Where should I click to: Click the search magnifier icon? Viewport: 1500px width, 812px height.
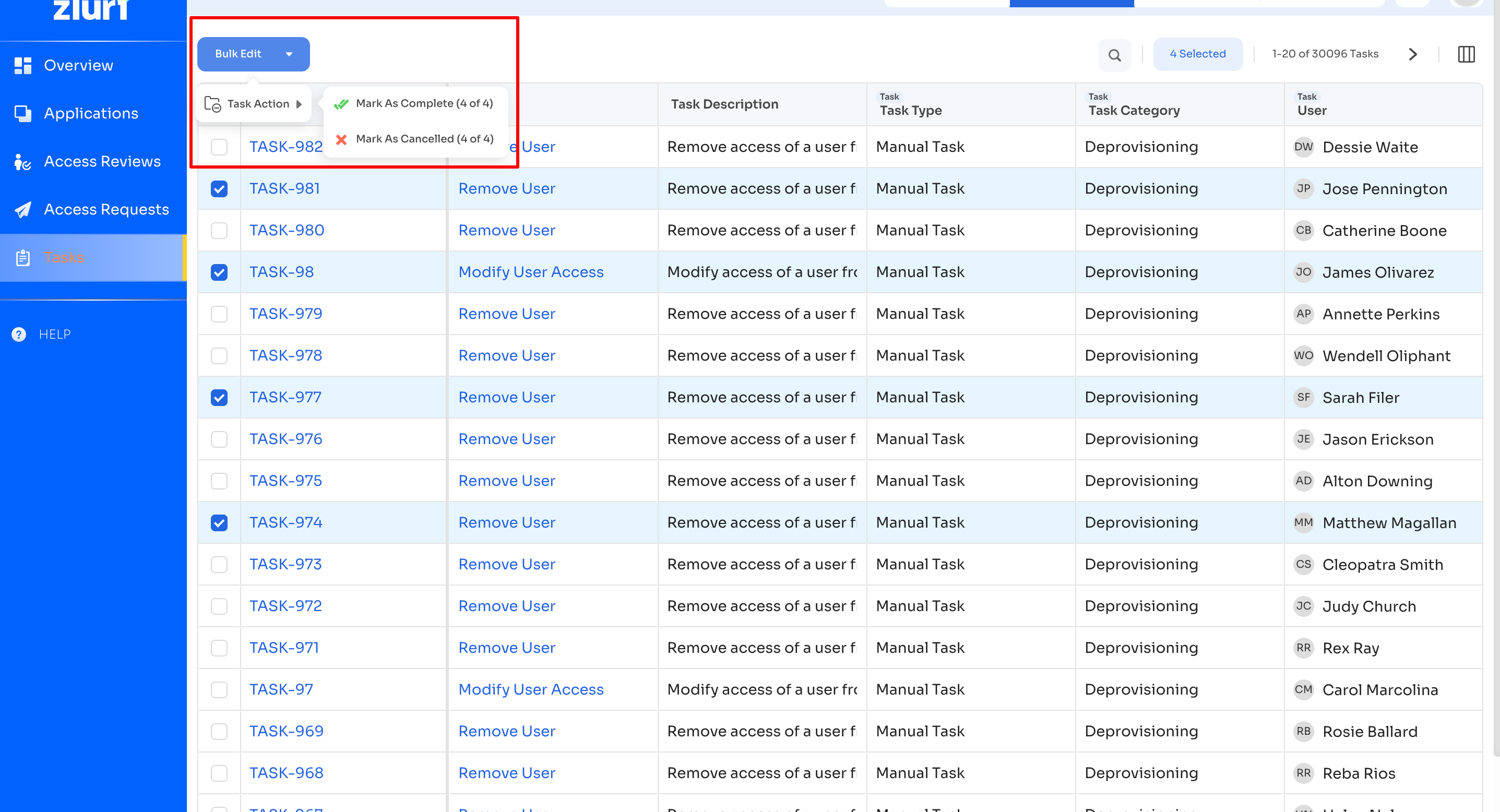click(1114, 55)
